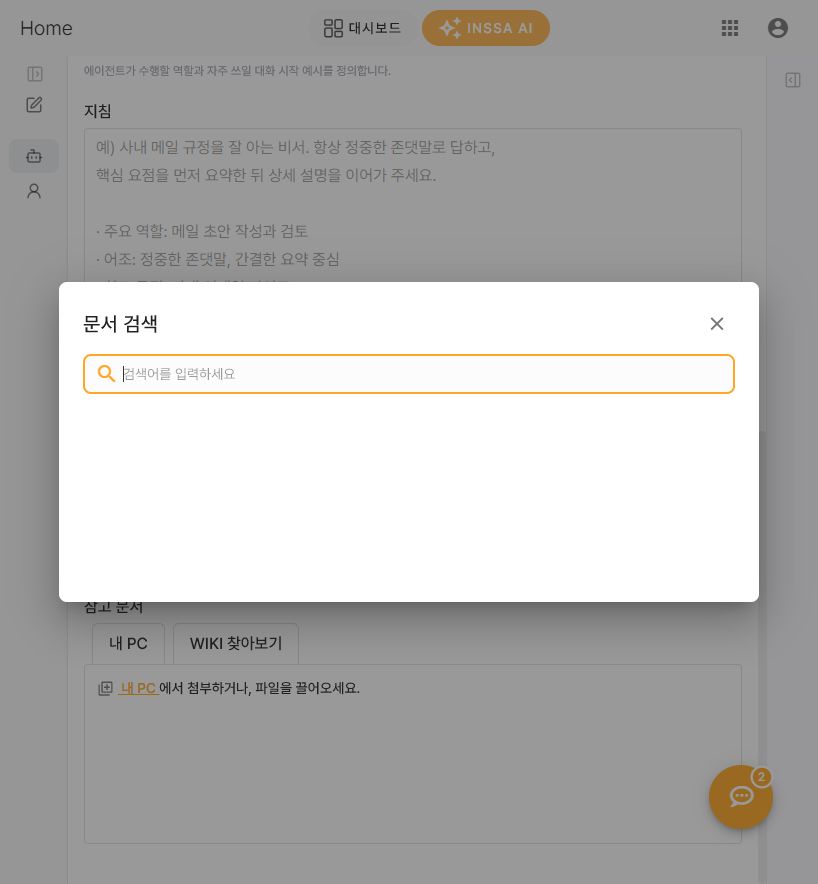This screenshot has width=818, height=884.
Task: Open the 대시보드 tab
Action: [x=362, y=28]
